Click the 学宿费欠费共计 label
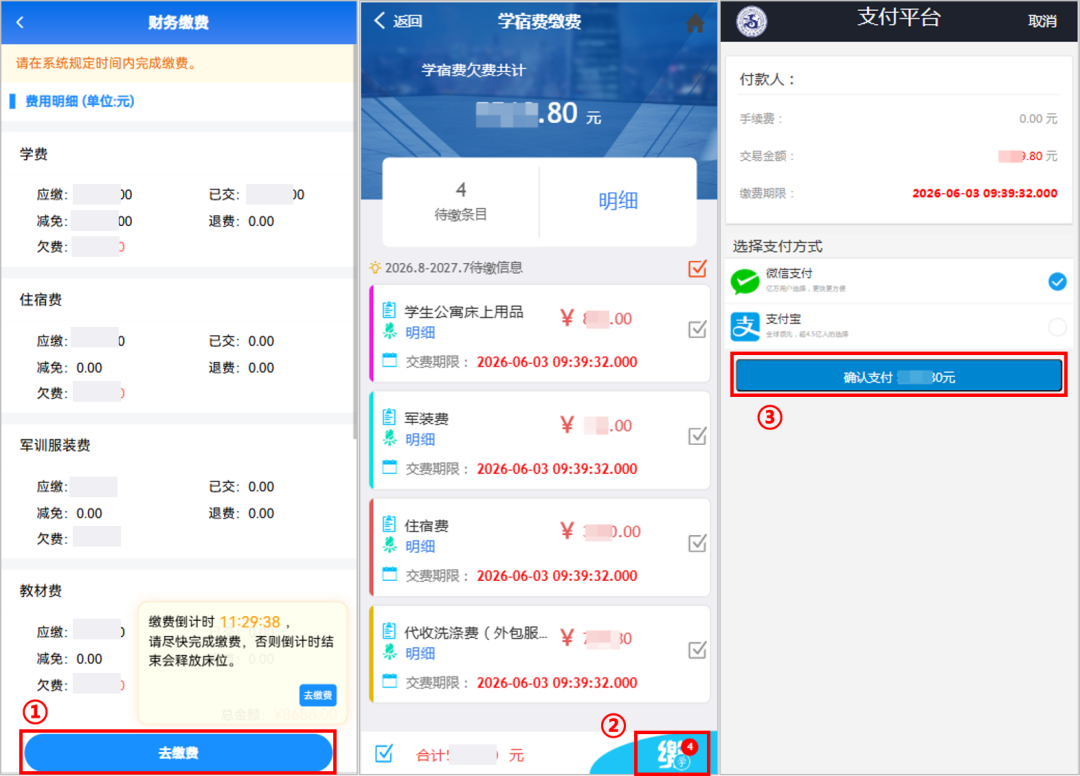 coord(473,70)
